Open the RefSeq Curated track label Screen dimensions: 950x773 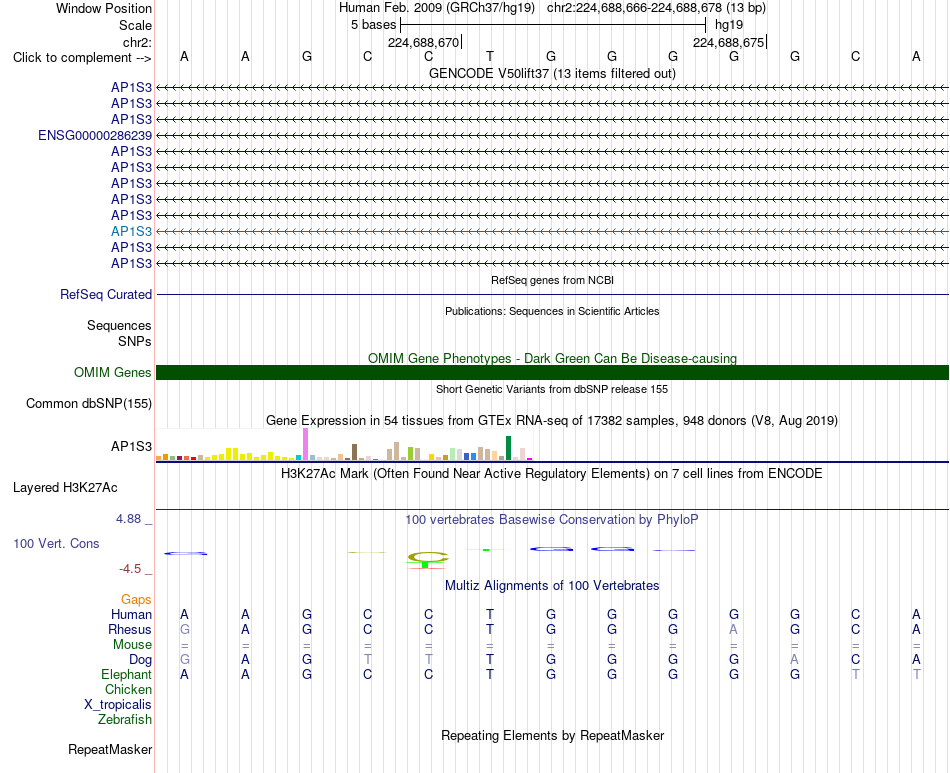tap(106, 294)
